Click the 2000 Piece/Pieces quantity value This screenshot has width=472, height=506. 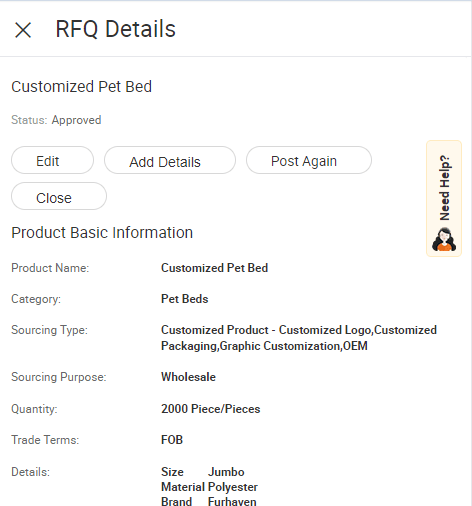pyautogui.click(x=211, y=409)
